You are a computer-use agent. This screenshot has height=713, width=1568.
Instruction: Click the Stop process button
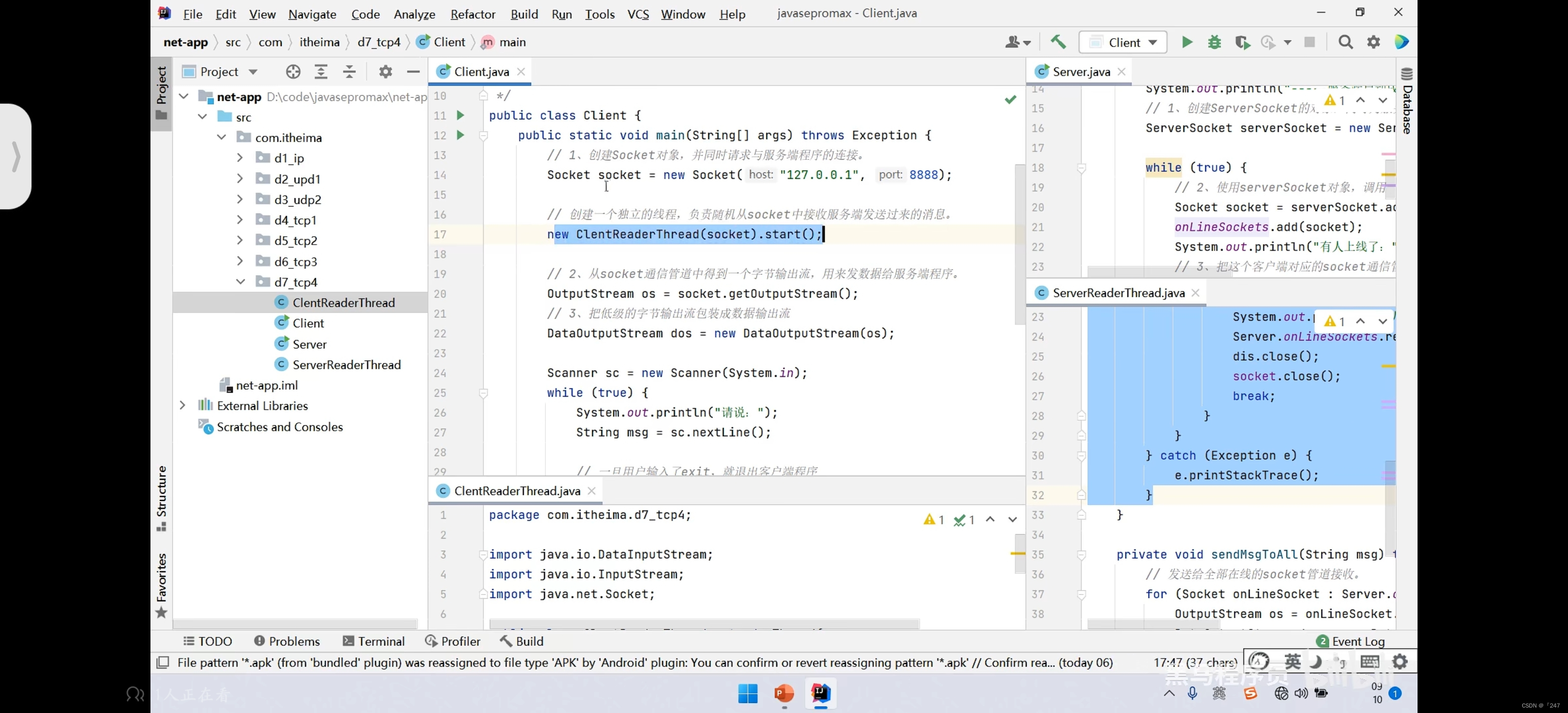(x=1310, y=42)
